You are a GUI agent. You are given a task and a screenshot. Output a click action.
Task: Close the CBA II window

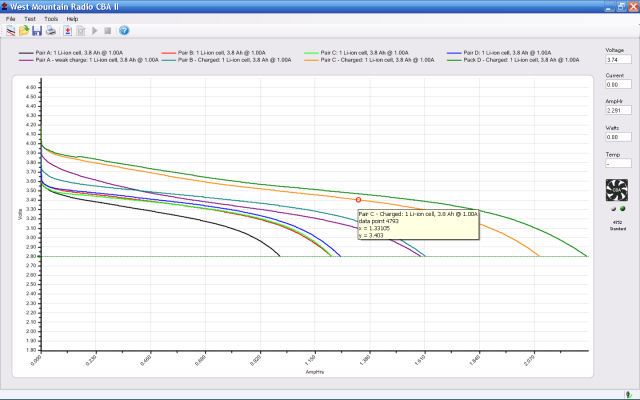coord(633,7)
